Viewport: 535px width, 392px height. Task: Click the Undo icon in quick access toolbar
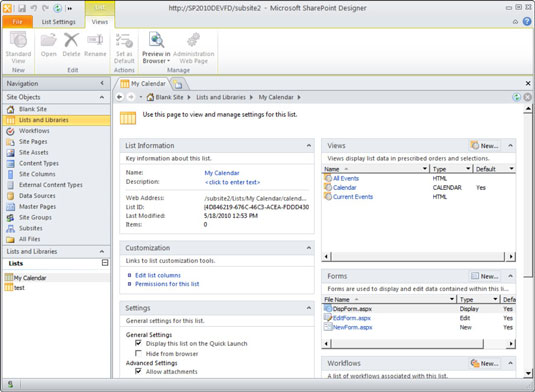(x=33, y=8)
